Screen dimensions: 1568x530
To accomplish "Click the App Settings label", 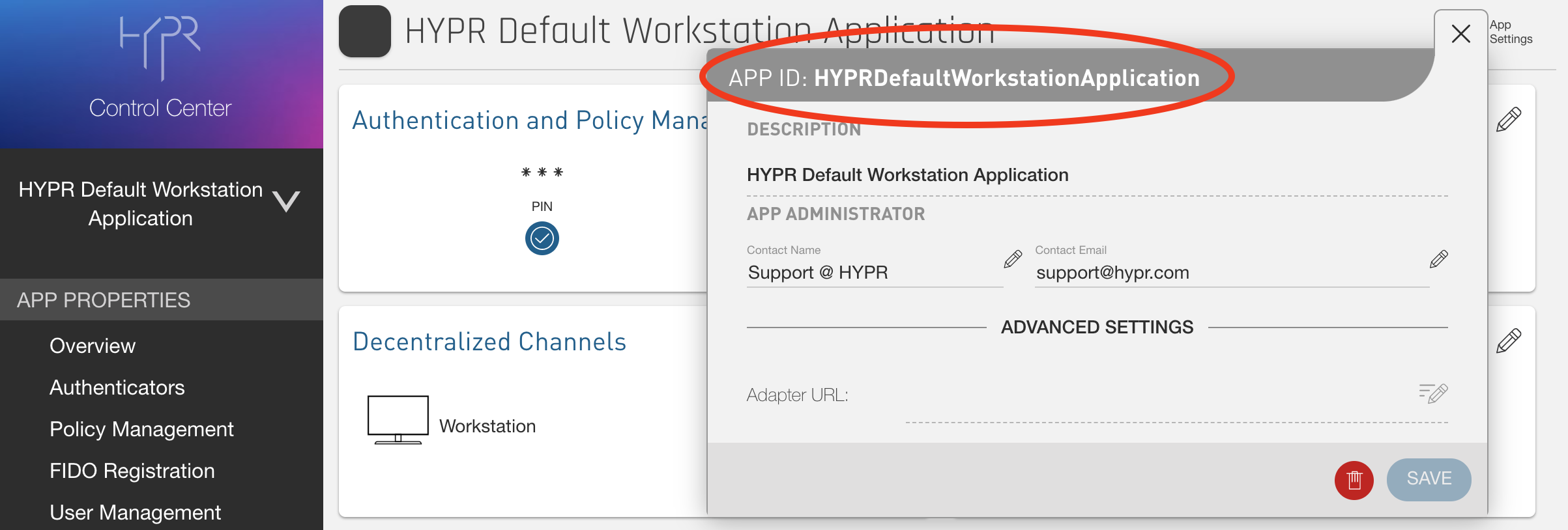I will point(1511,32).
